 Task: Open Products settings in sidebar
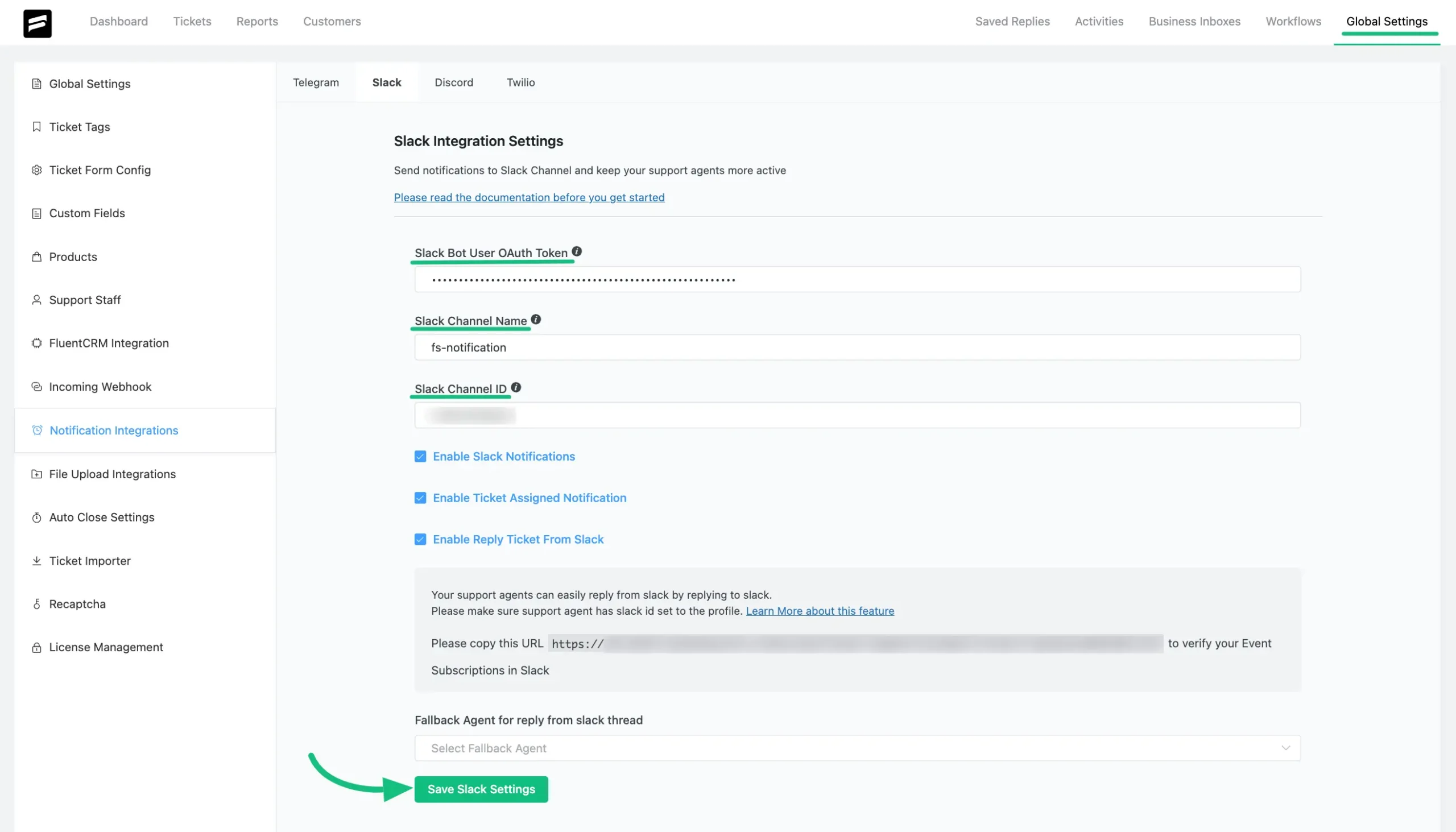tap(145, 257)
